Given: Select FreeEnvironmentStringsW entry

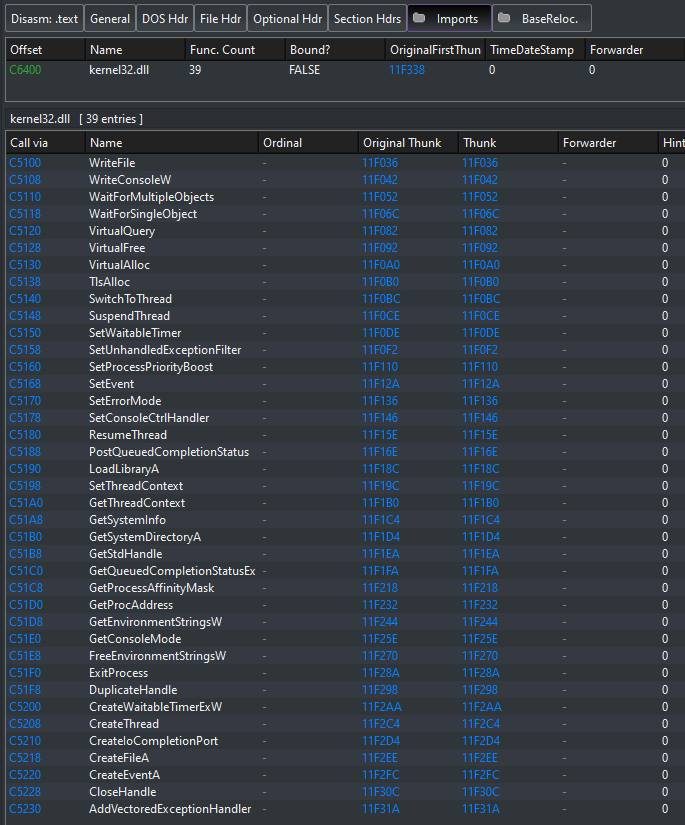Looking at the screenshot, I should [345, 656].
